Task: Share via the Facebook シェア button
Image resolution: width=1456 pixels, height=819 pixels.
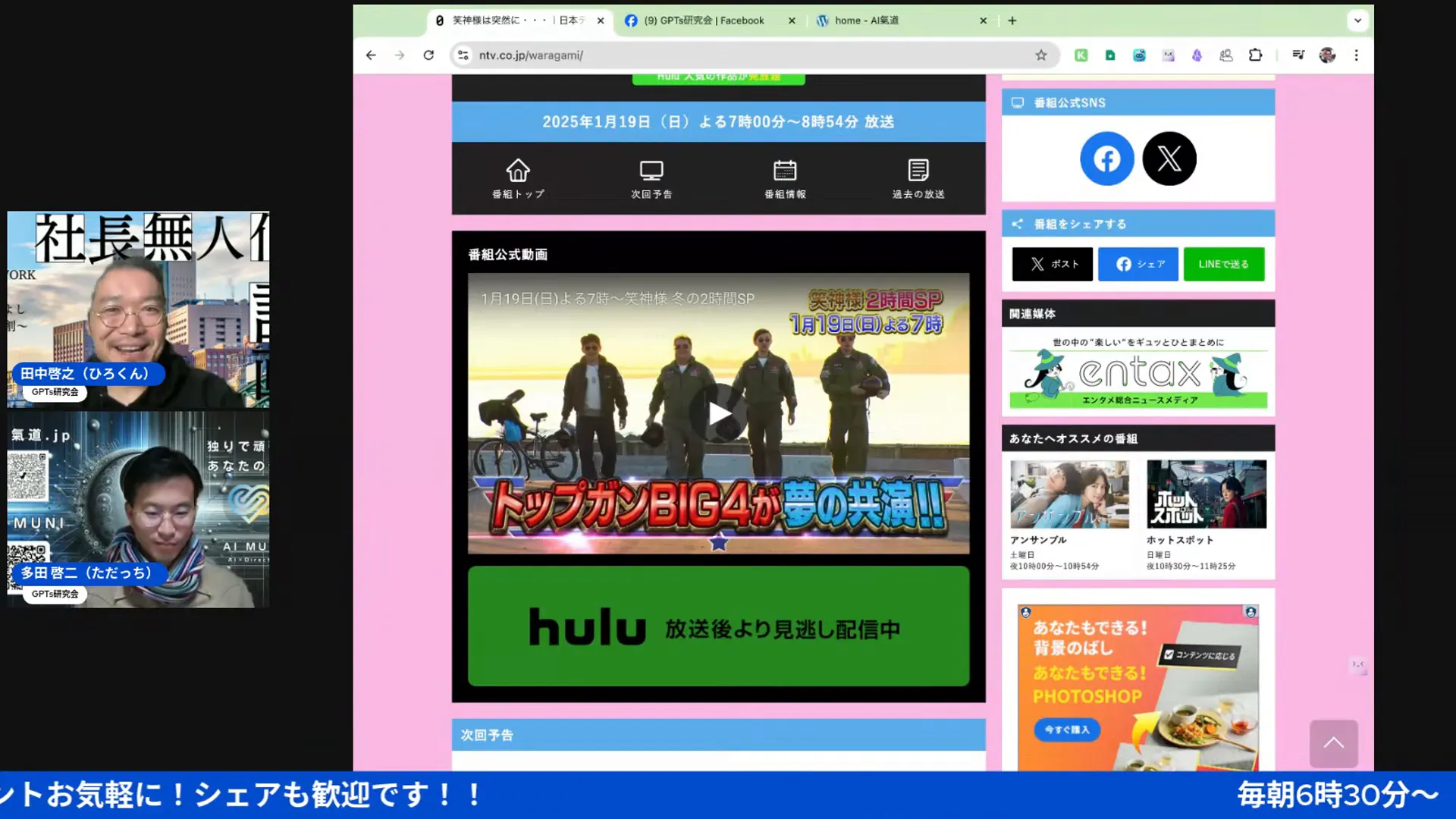Action: [1138, 264]
